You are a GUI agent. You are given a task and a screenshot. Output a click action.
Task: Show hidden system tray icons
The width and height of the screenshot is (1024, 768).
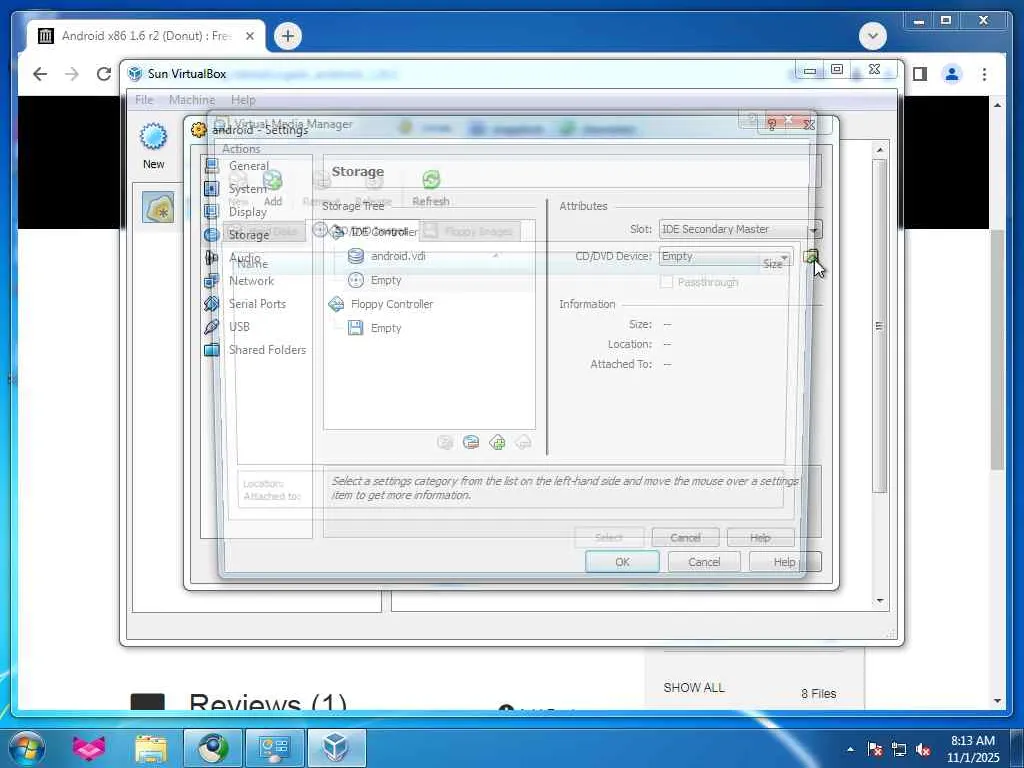point(850,750)
